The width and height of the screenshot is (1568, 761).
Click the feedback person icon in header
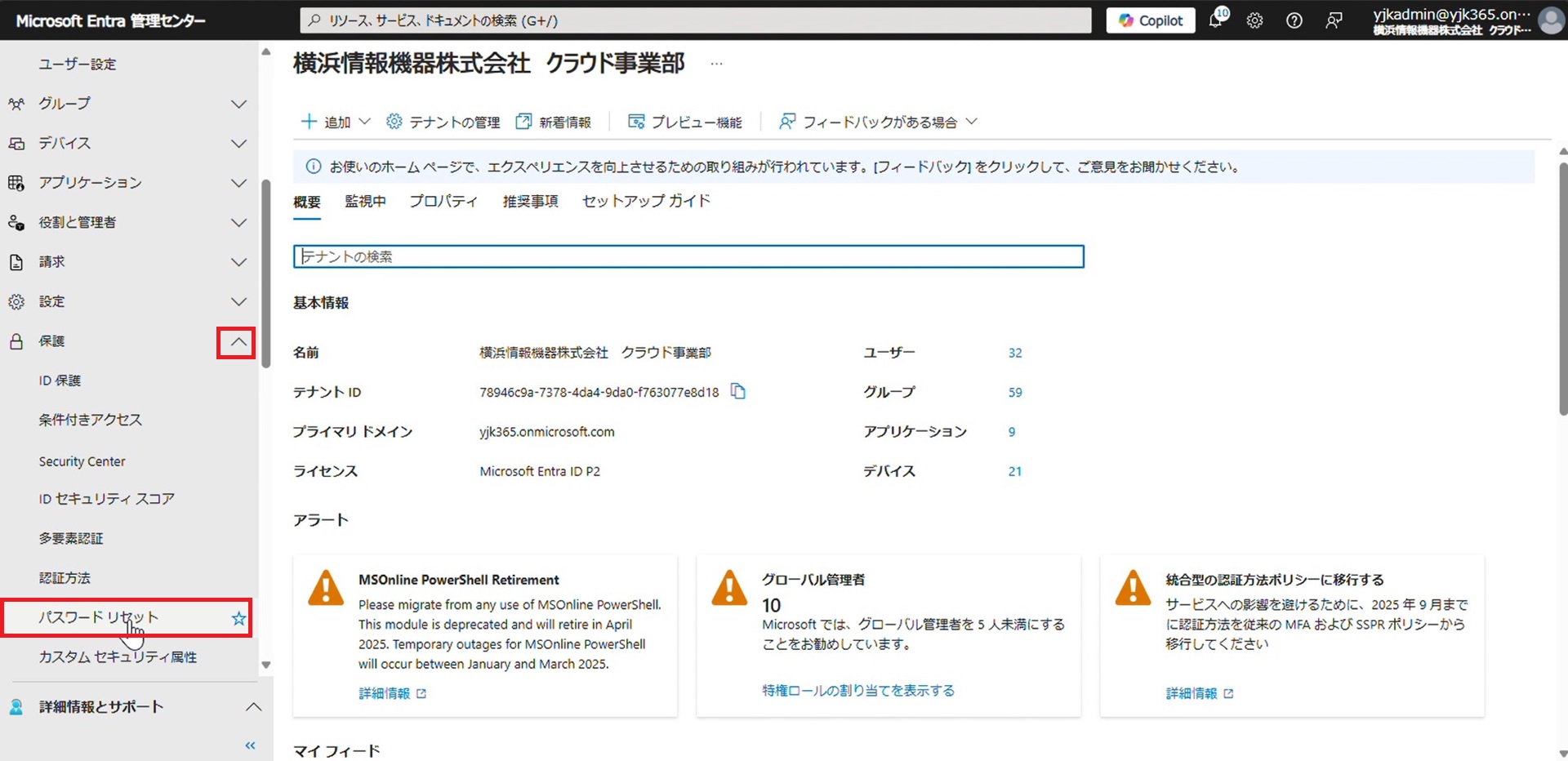point(1333,20)
